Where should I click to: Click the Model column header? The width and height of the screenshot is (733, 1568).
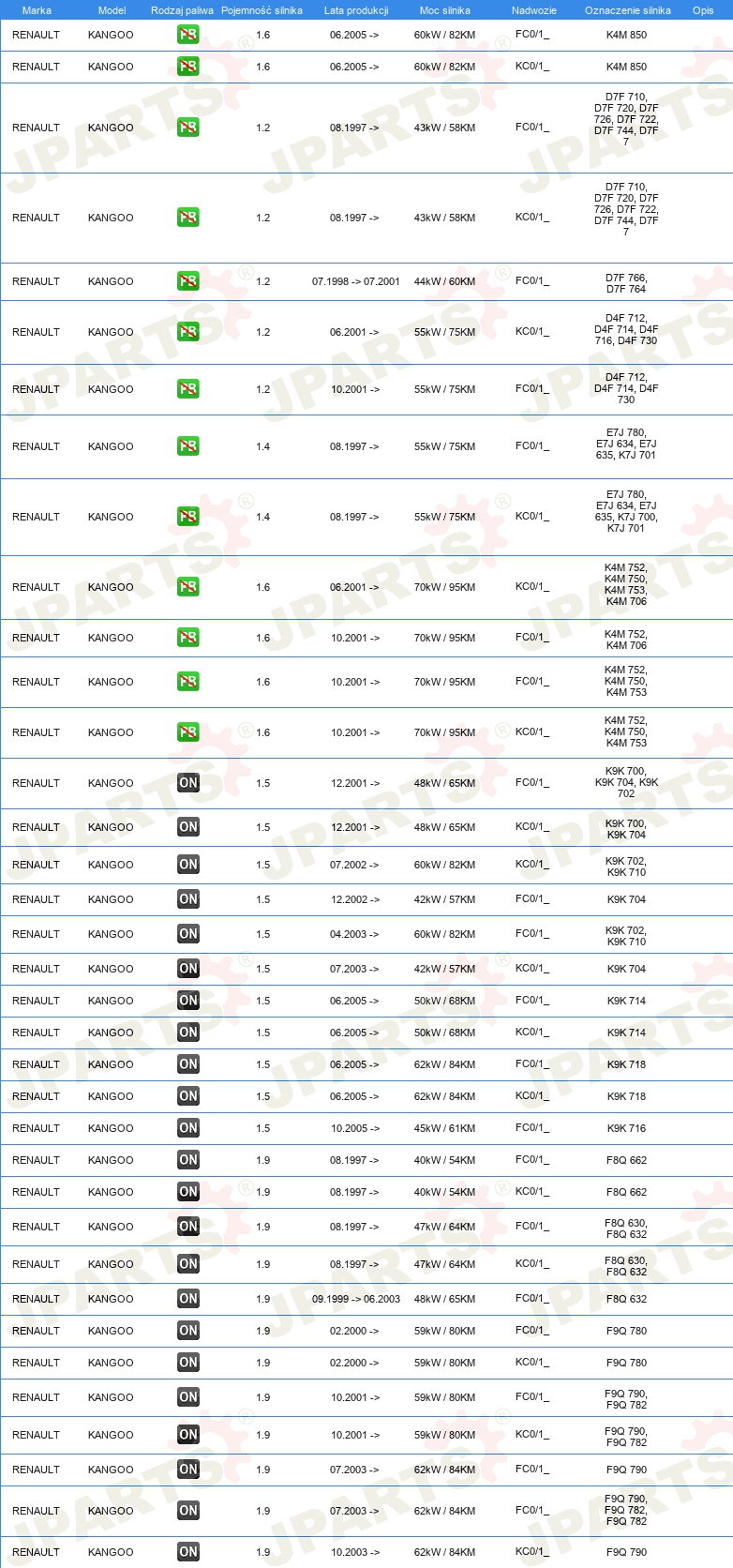112,10
